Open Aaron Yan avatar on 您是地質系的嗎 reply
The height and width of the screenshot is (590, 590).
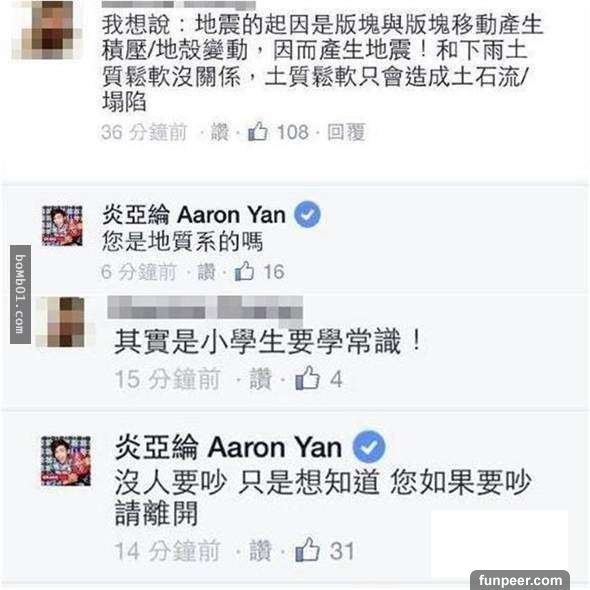point(62,225)
